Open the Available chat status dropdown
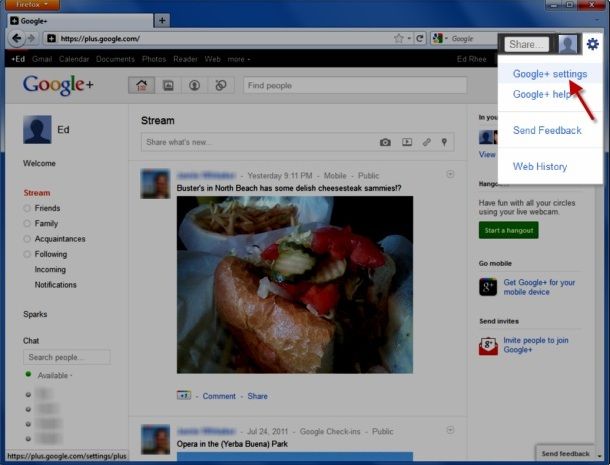The width and height of the screenshot is (610, 465). (x=55, y=376)
